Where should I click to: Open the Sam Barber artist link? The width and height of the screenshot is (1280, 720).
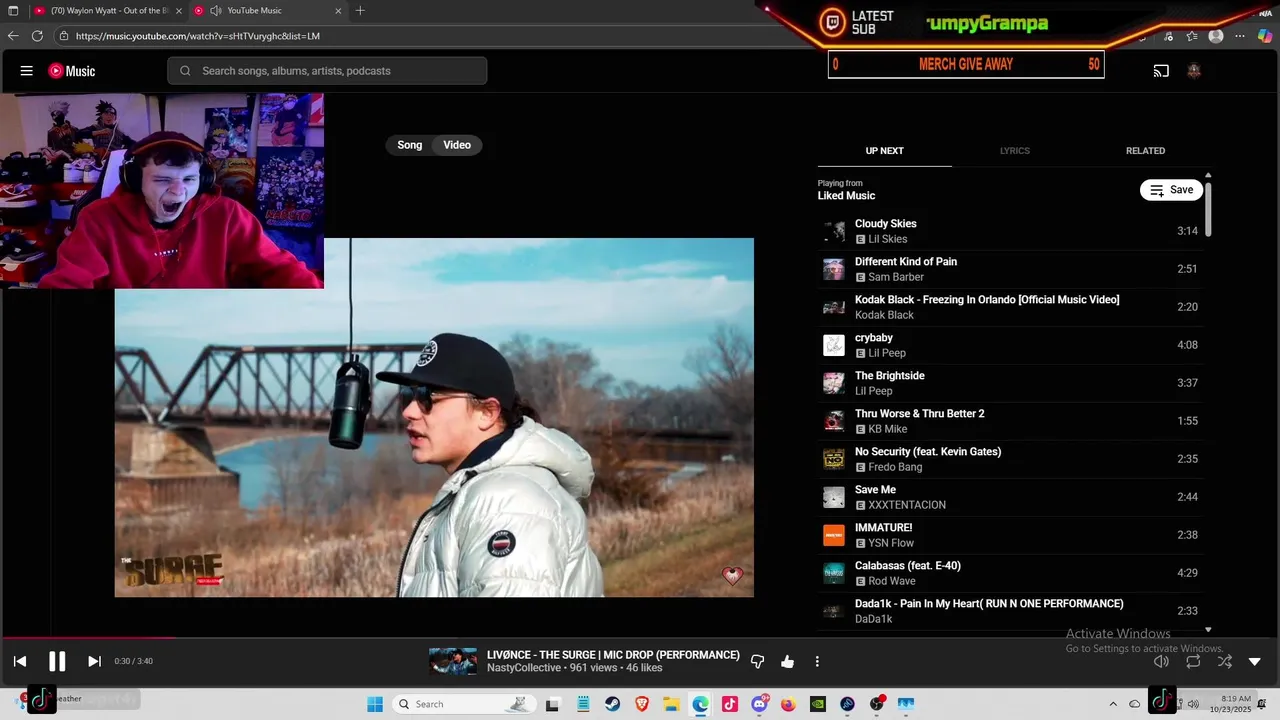coord(896,277)
